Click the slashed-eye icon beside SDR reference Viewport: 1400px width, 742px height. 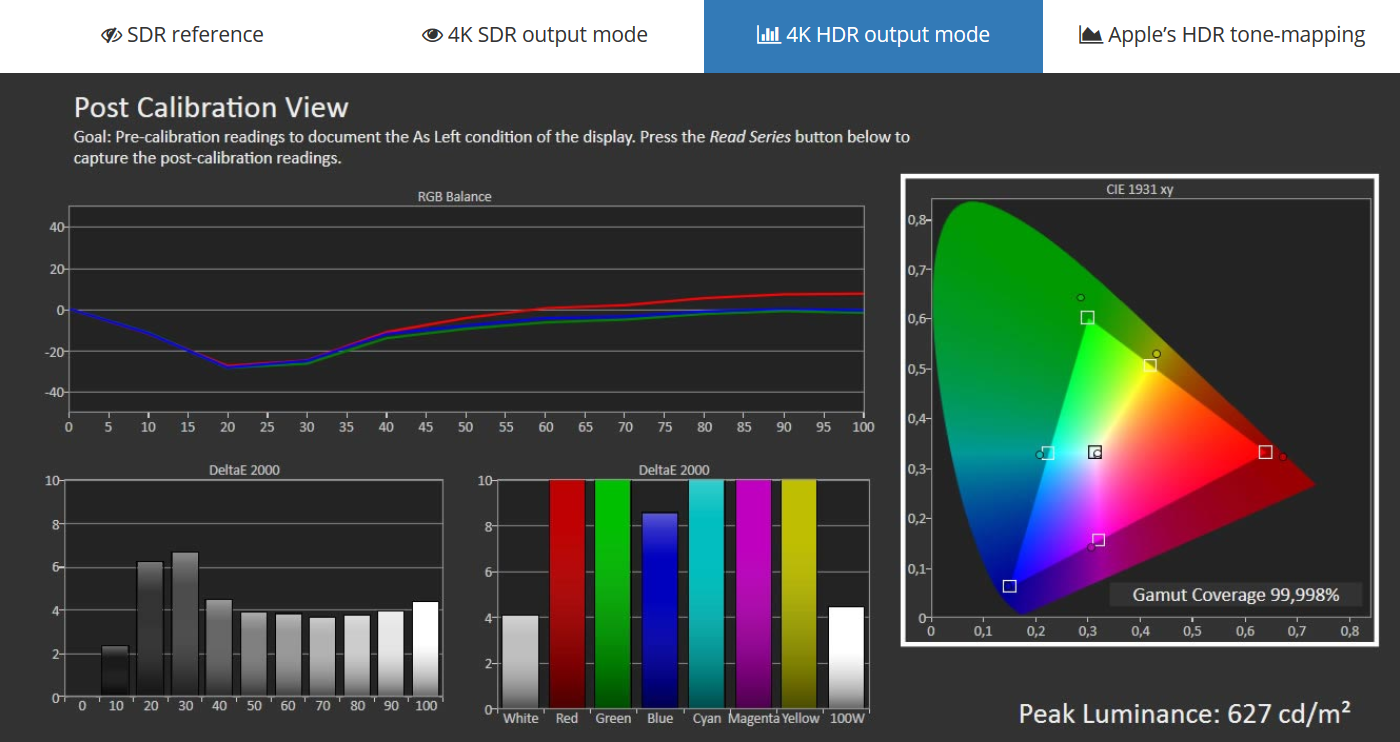coord(112,36)
